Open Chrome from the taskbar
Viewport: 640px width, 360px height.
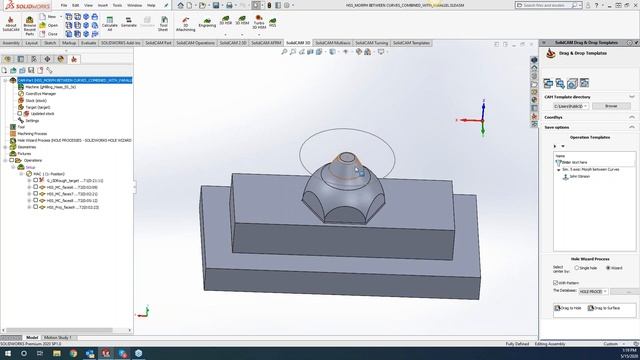tap(73, 353)
